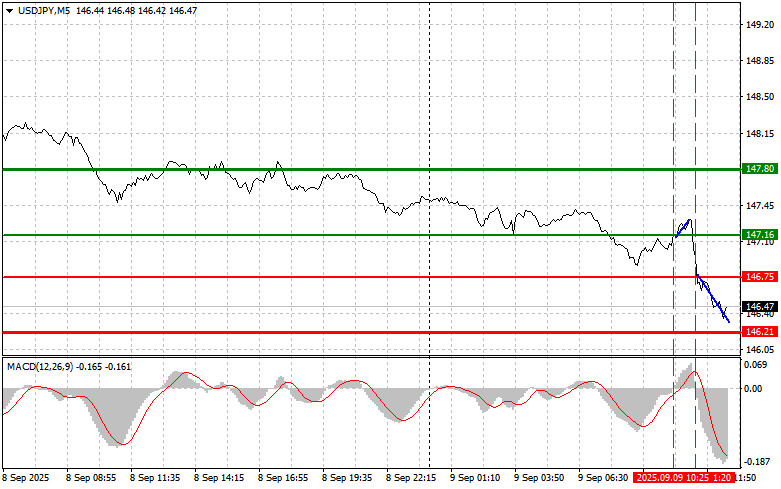The width and height of the screenshot is (781, 489).
Task: Click the highlighted 2025.09.09 10:25 date label
Action: click(x=676, y=479)
